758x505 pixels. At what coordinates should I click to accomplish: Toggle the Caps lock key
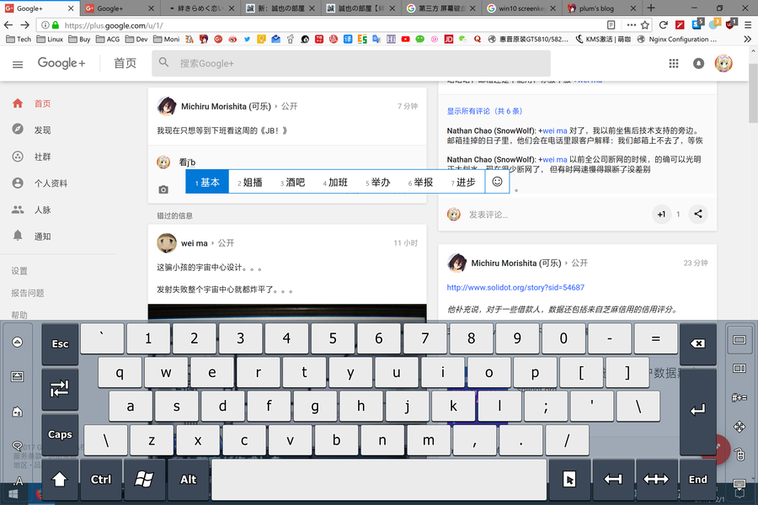60,434
